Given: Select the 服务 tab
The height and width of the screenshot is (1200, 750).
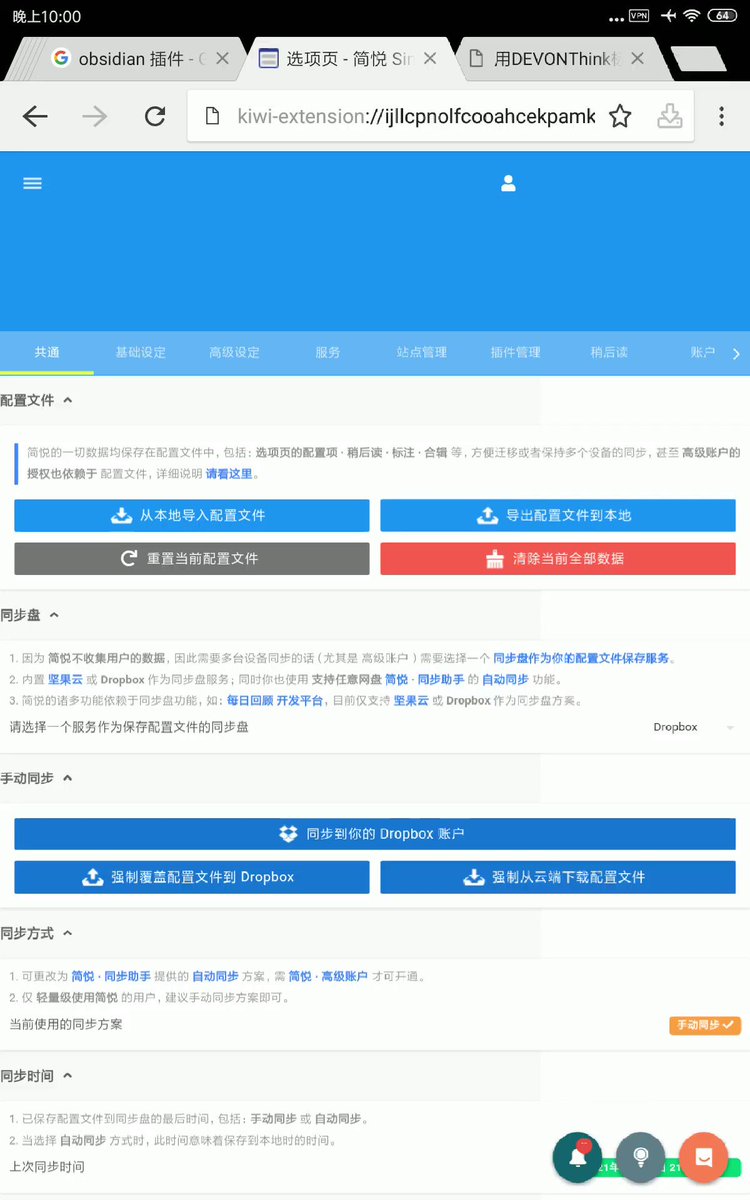Looking at the screenshot, I should click(x=328, y=352).
